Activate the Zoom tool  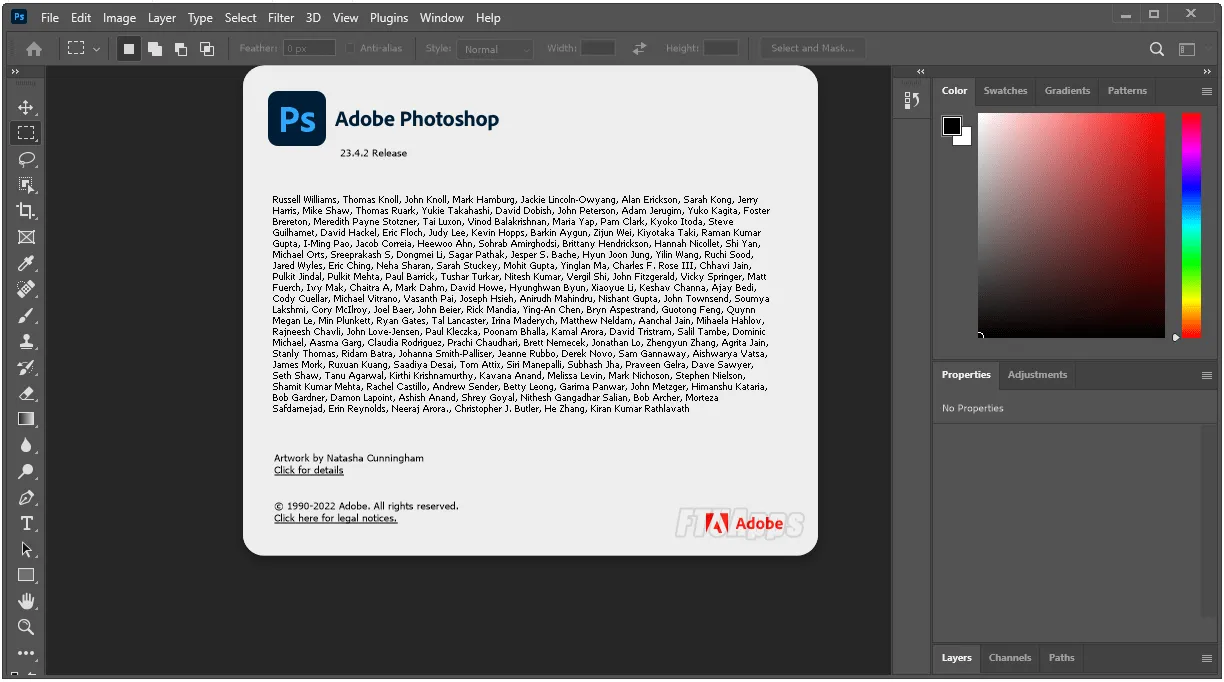26,627
